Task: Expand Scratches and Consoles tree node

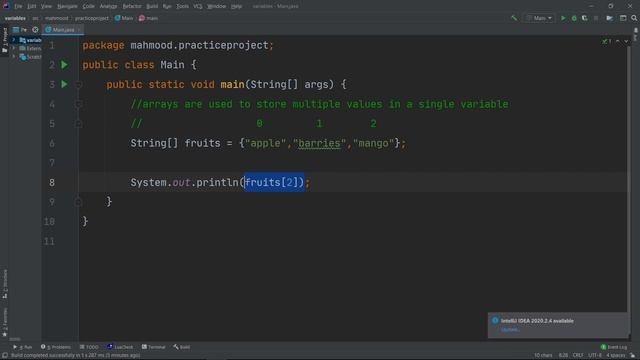Action: pos(14,57)
